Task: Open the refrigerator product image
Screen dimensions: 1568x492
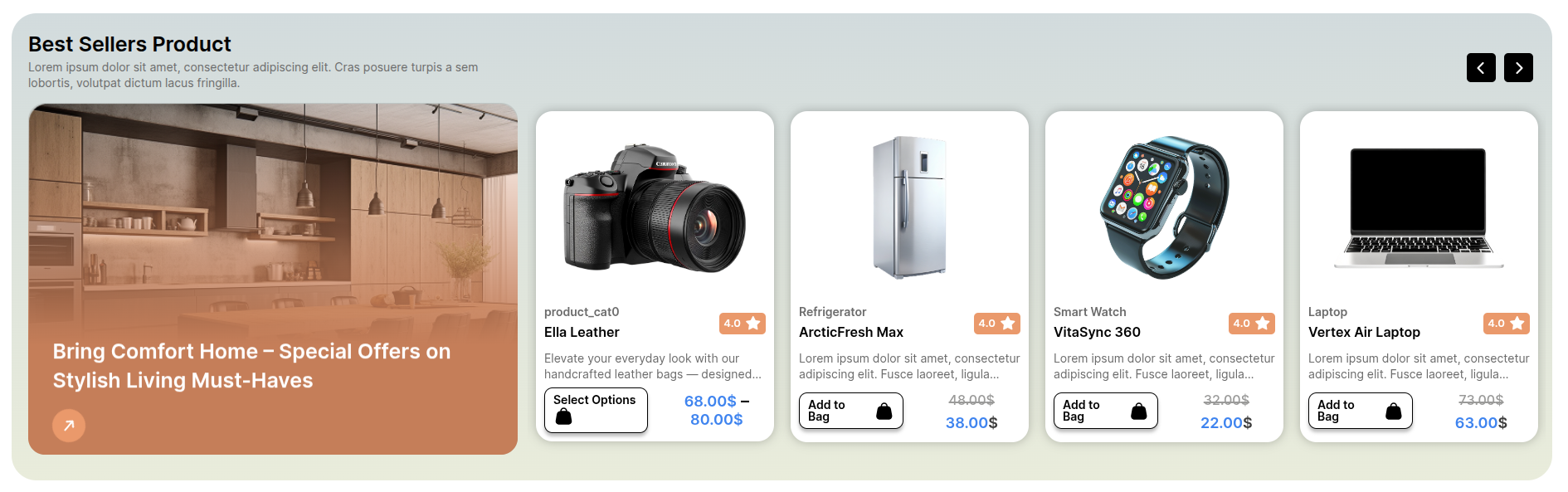Action: 909,207
